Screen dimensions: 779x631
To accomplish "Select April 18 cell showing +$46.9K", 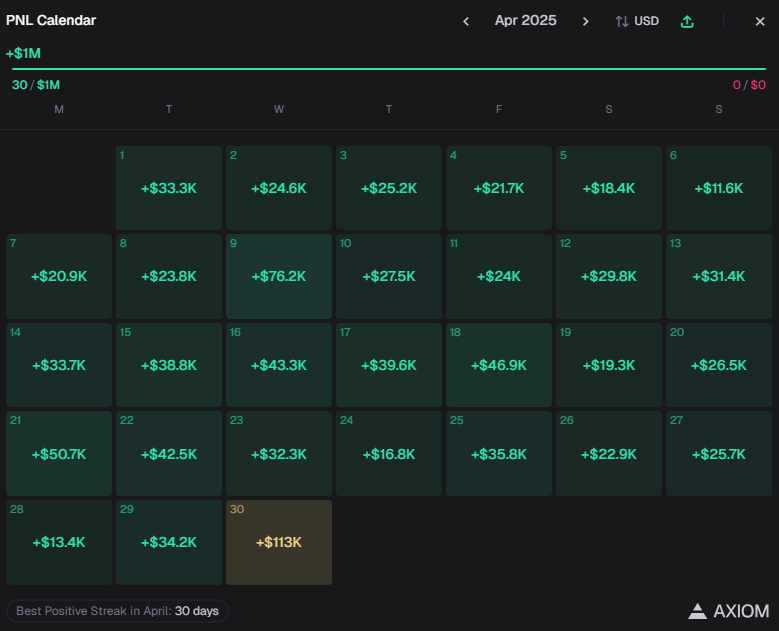I will click(x=499, y=365).
